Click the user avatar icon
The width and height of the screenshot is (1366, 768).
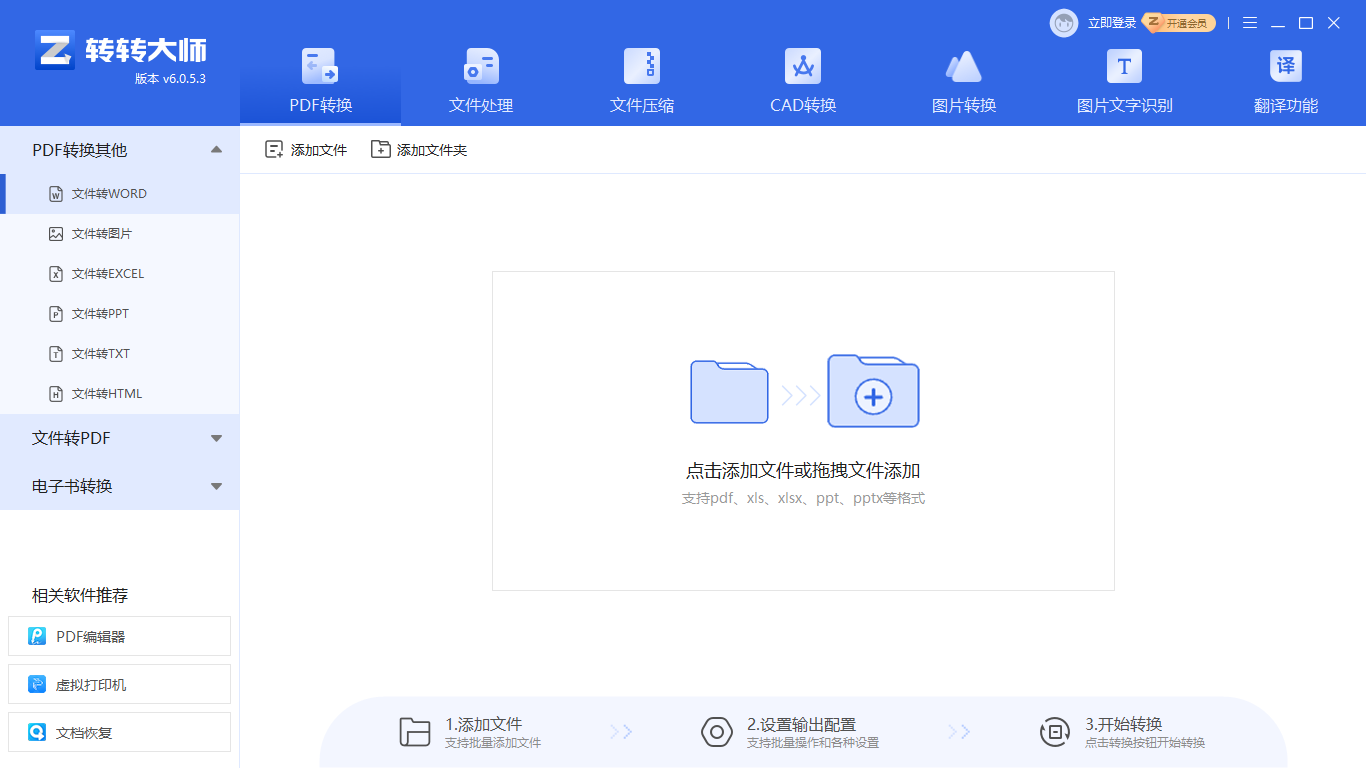point(1063,22)
